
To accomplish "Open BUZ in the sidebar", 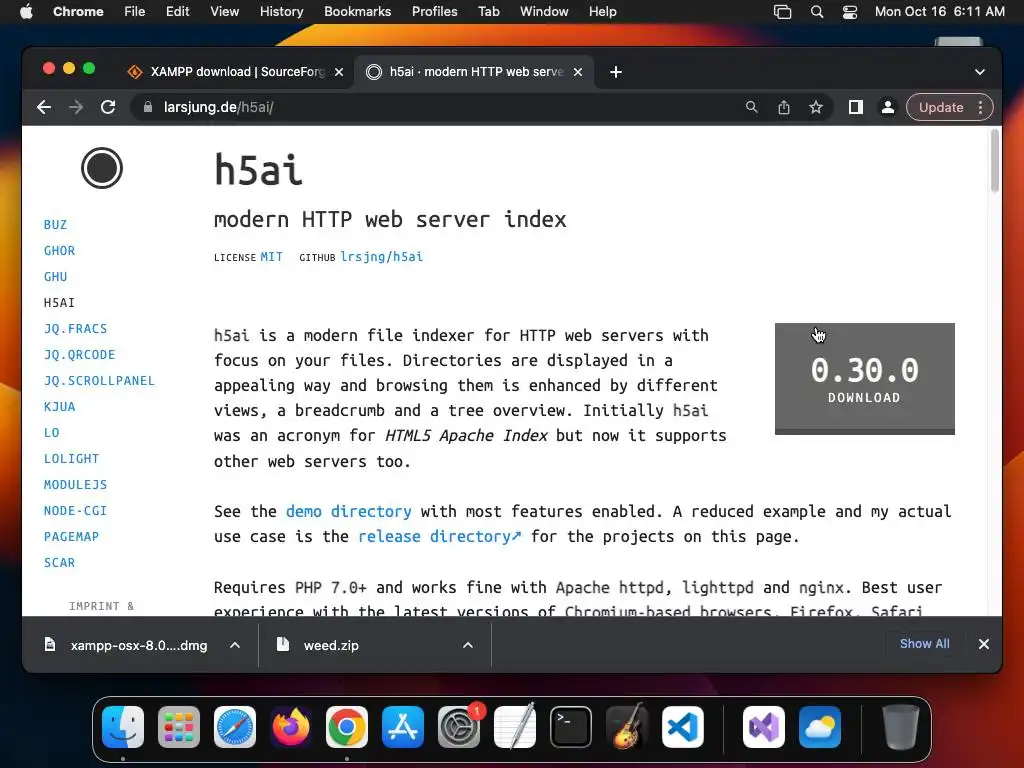I will (x=56, y=225).
